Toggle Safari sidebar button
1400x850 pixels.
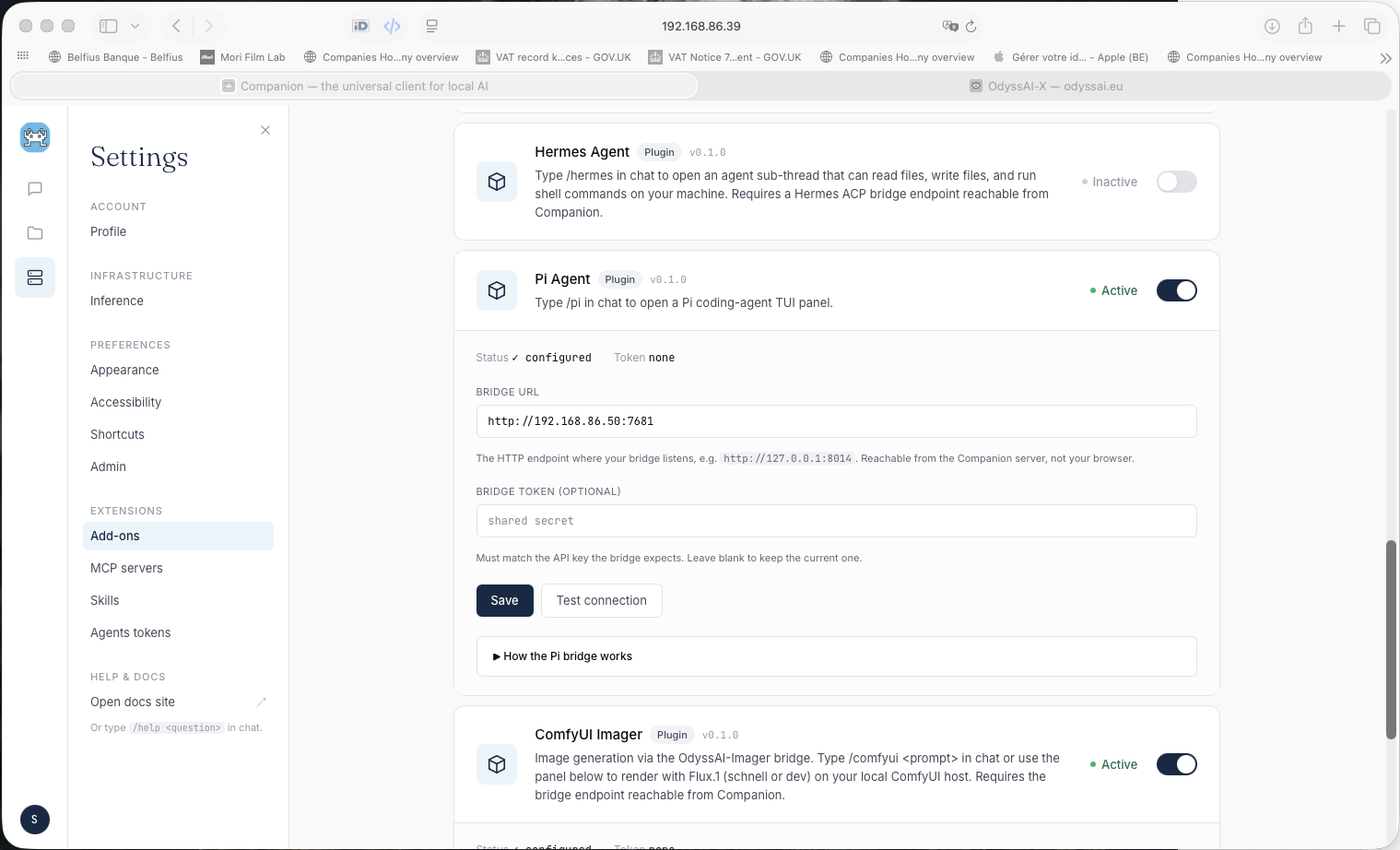(109, 26)
